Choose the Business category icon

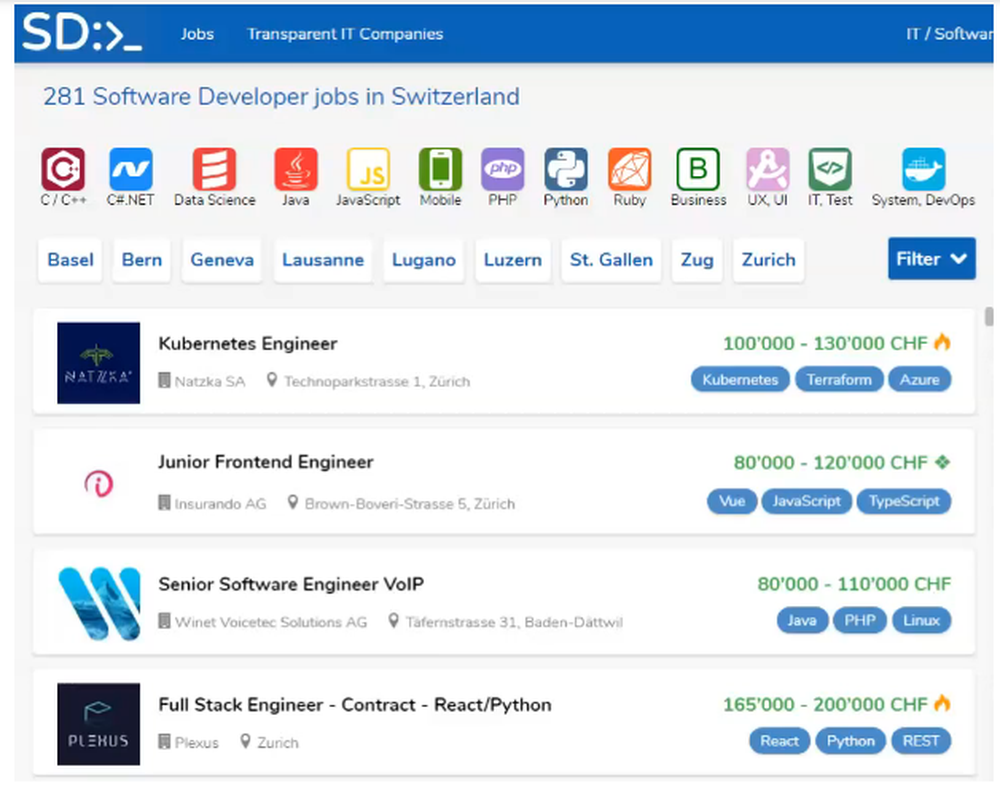[x=698, y=169]
